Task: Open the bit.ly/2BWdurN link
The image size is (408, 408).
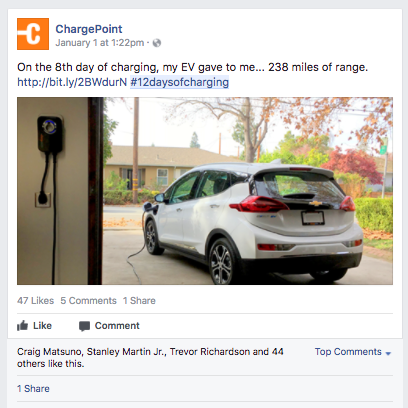Action: [x=72, y=82]
